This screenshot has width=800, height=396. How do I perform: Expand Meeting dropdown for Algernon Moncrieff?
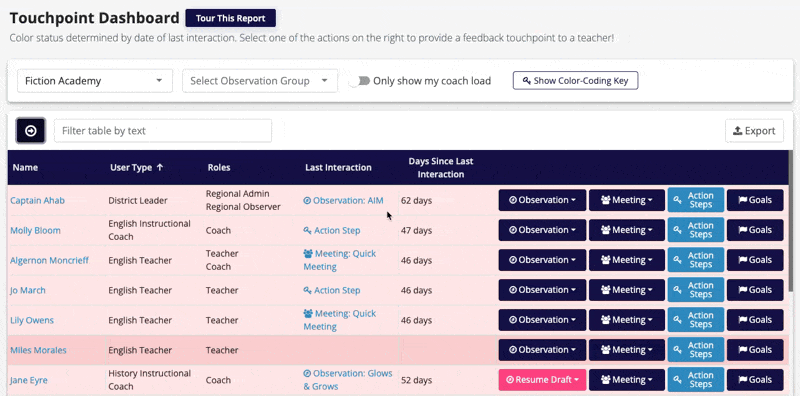pos(627,260)
